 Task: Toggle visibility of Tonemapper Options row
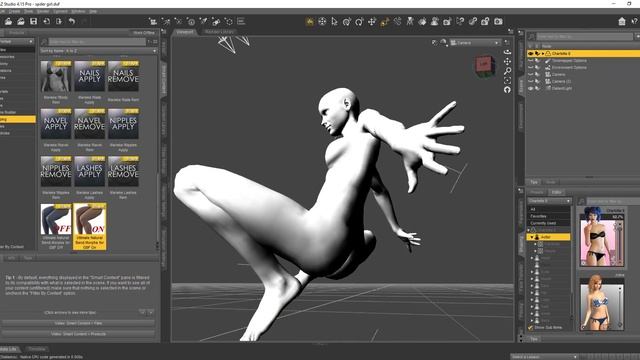pyautogui.click(x=531, y=60)
